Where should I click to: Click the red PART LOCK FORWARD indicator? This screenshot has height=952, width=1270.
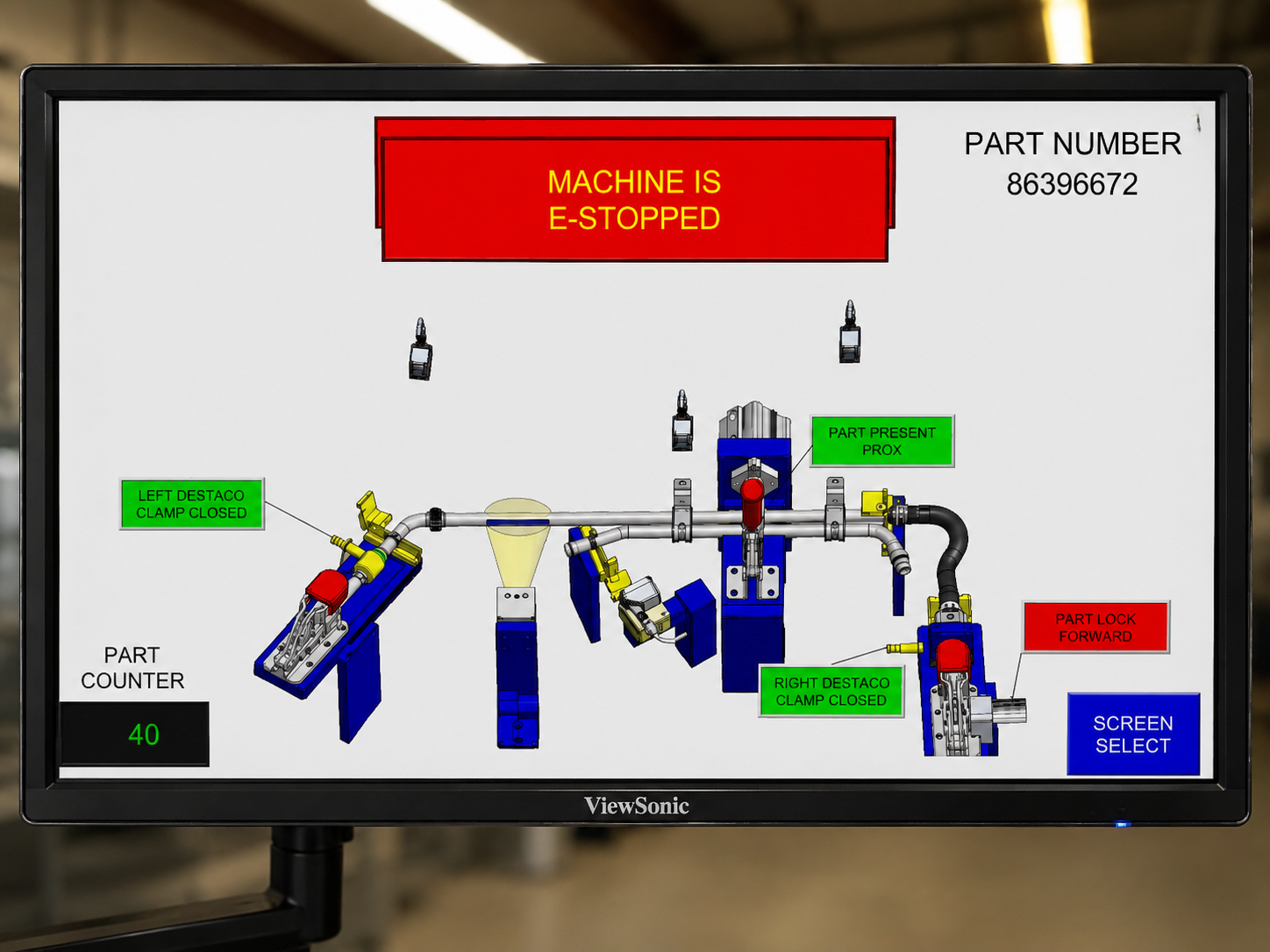tap(1095, 628)
